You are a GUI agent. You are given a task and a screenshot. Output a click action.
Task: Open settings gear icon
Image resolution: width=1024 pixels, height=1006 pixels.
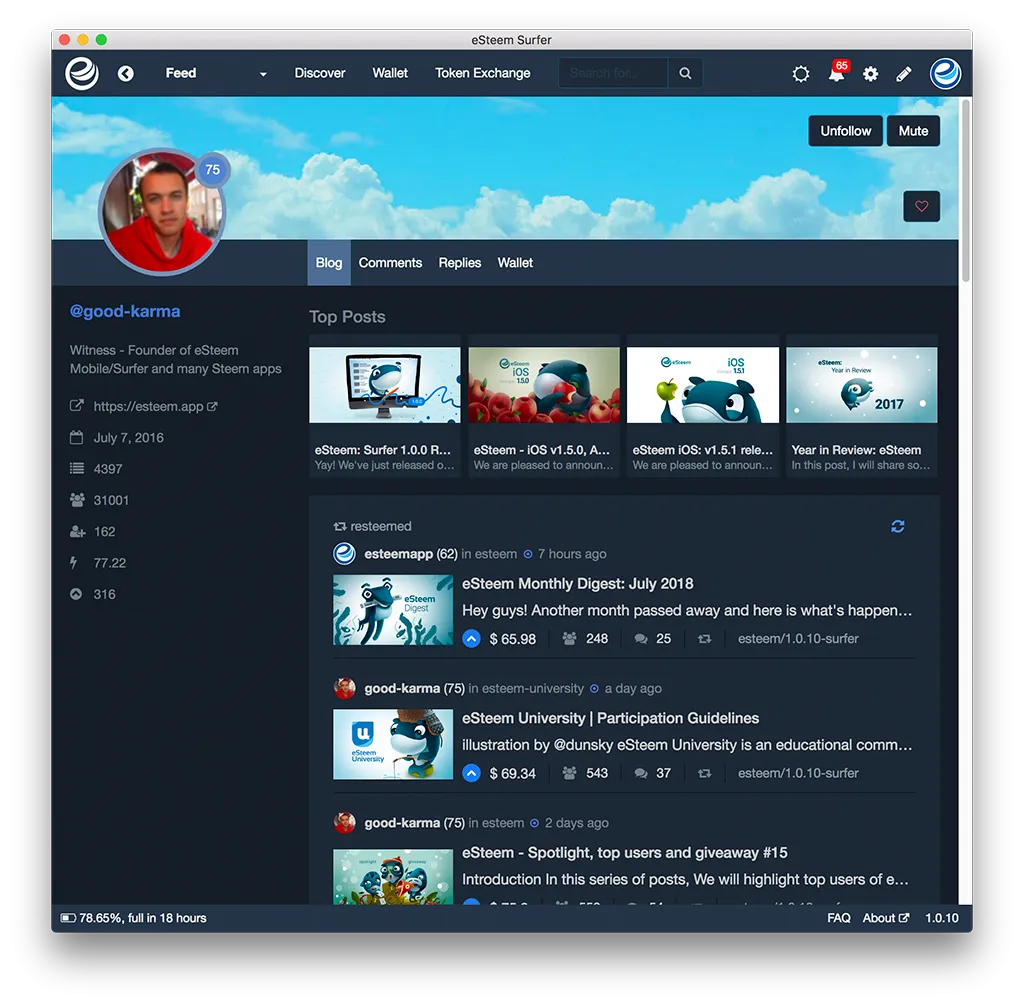tap(871, 74)
